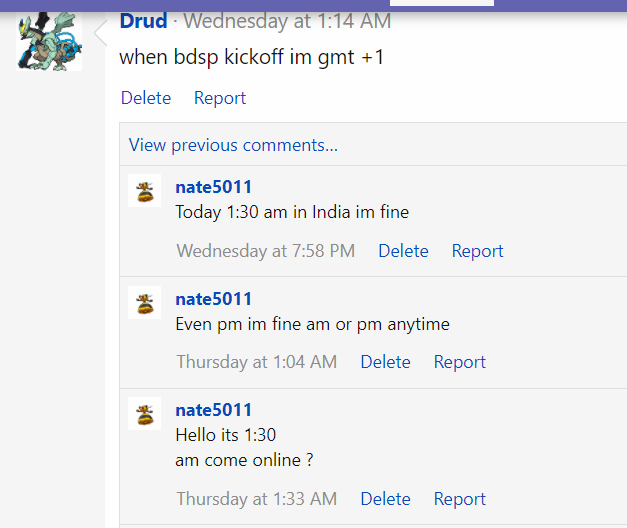The width and height of the screenshot is (627, 528).
Task: Open the Thursday at 1:04 AM timestamp
Action: [x=256, y=362]
